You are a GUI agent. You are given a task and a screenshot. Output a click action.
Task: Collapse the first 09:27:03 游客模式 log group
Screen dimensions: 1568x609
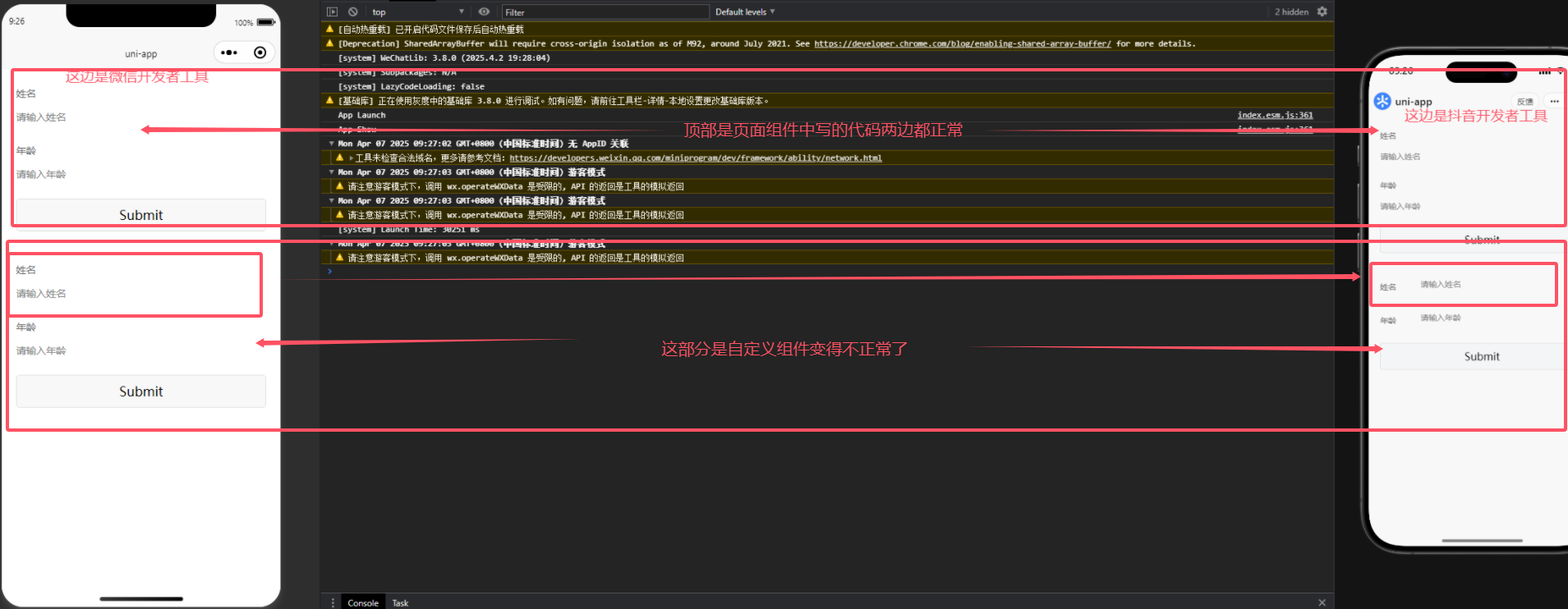click(x=332, y=172)
